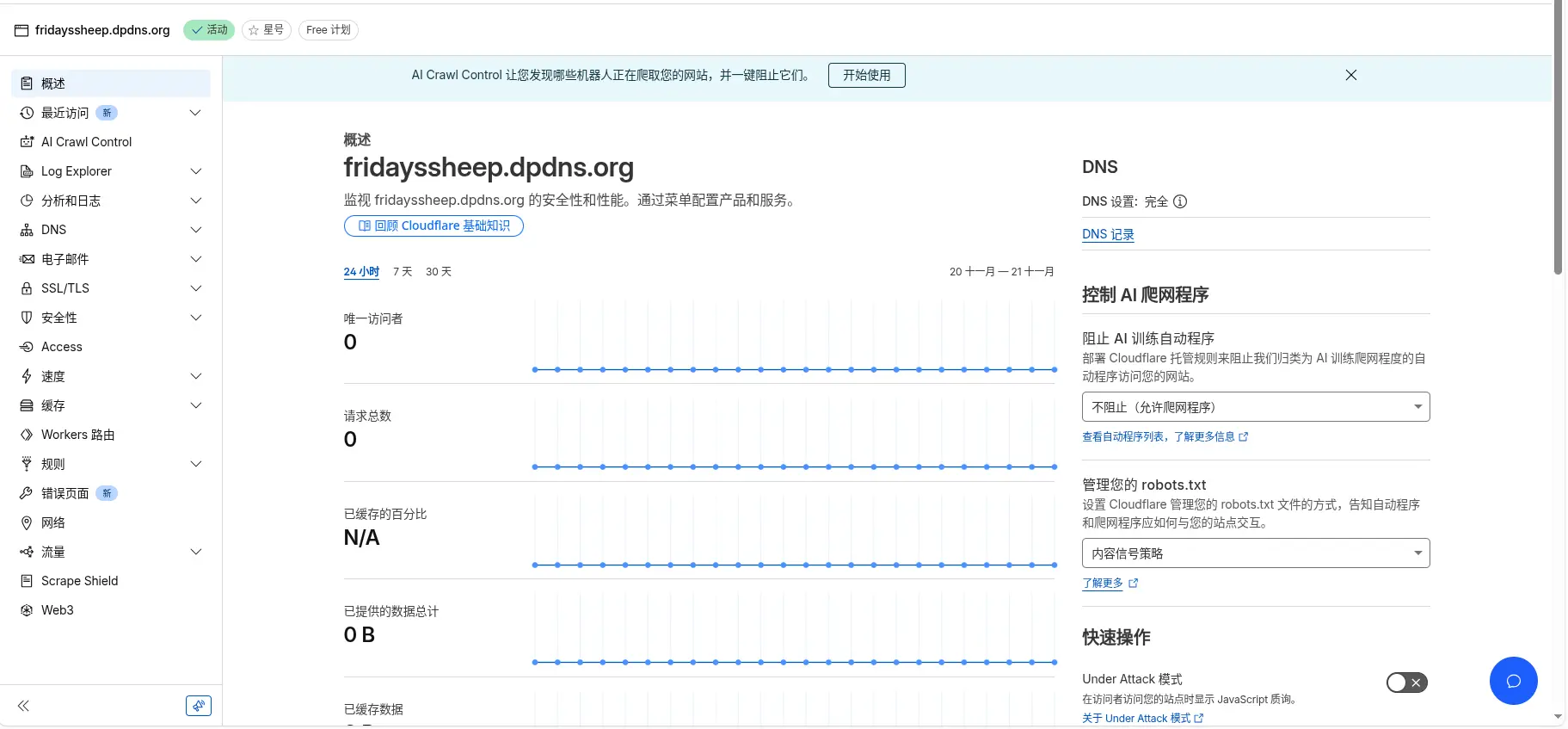Click the 请求总数 chart line
Screen dimensions: 1568x729
click(x=794, y=466)
